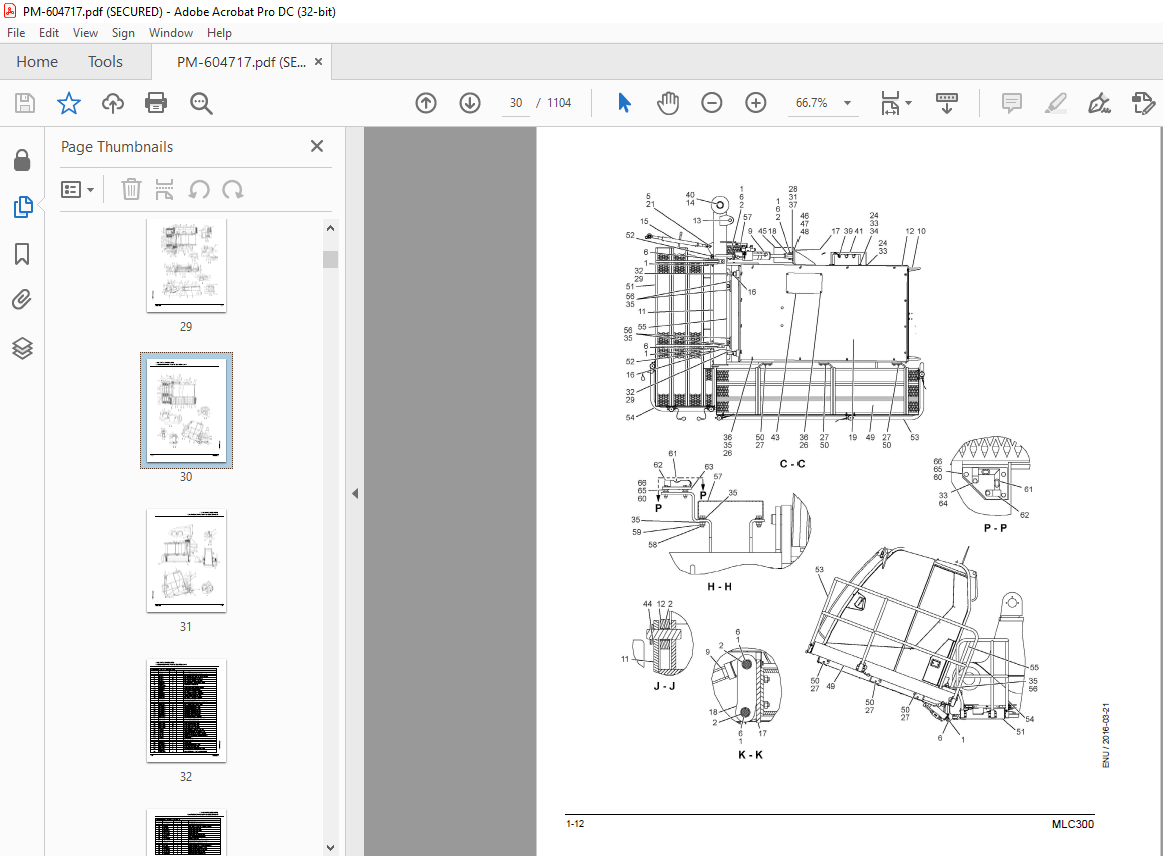Open the Edit menu
The width and height of the screenshot is (1163, 856).
49,33
